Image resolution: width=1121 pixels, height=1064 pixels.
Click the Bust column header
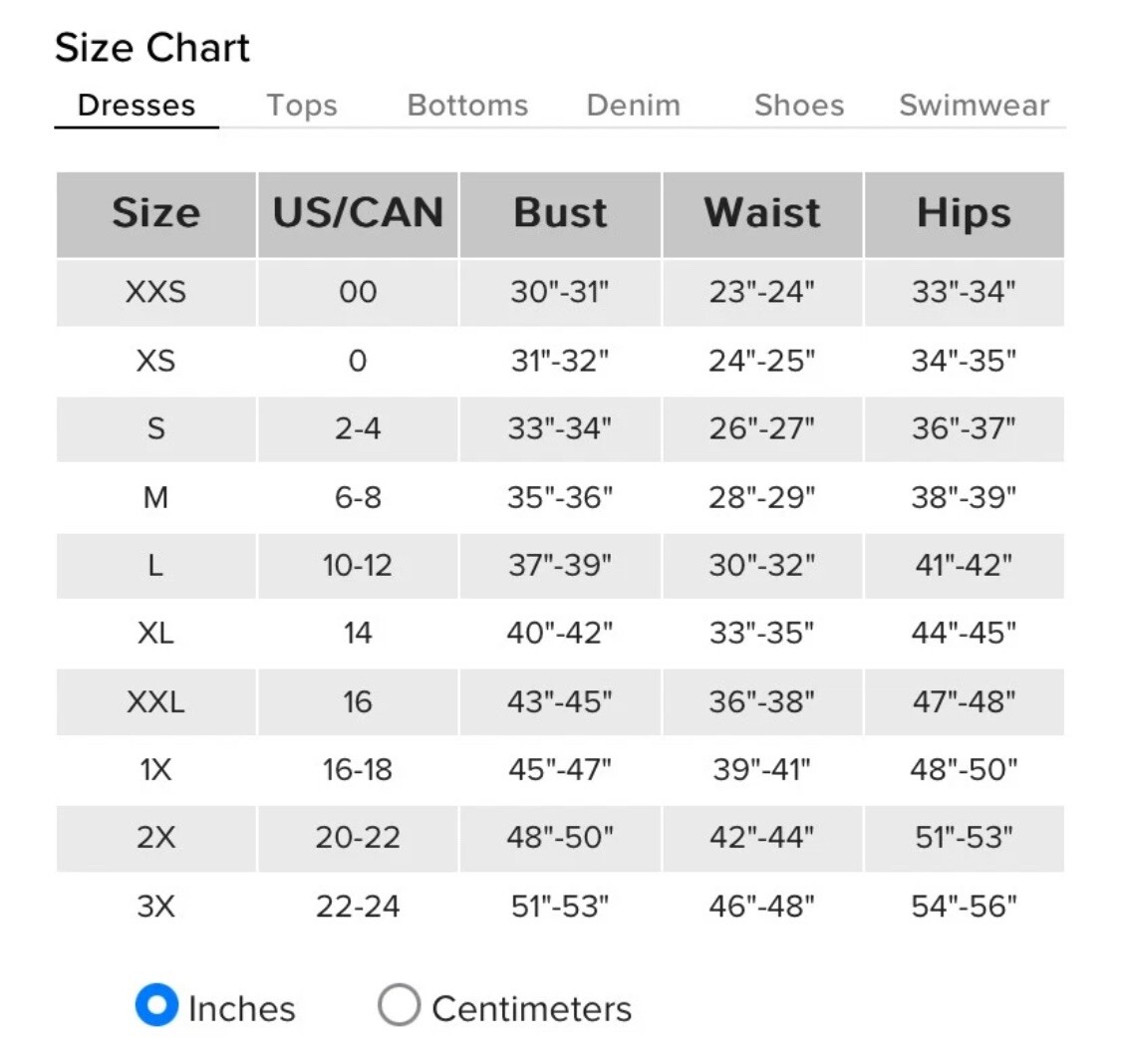point(560,213)
